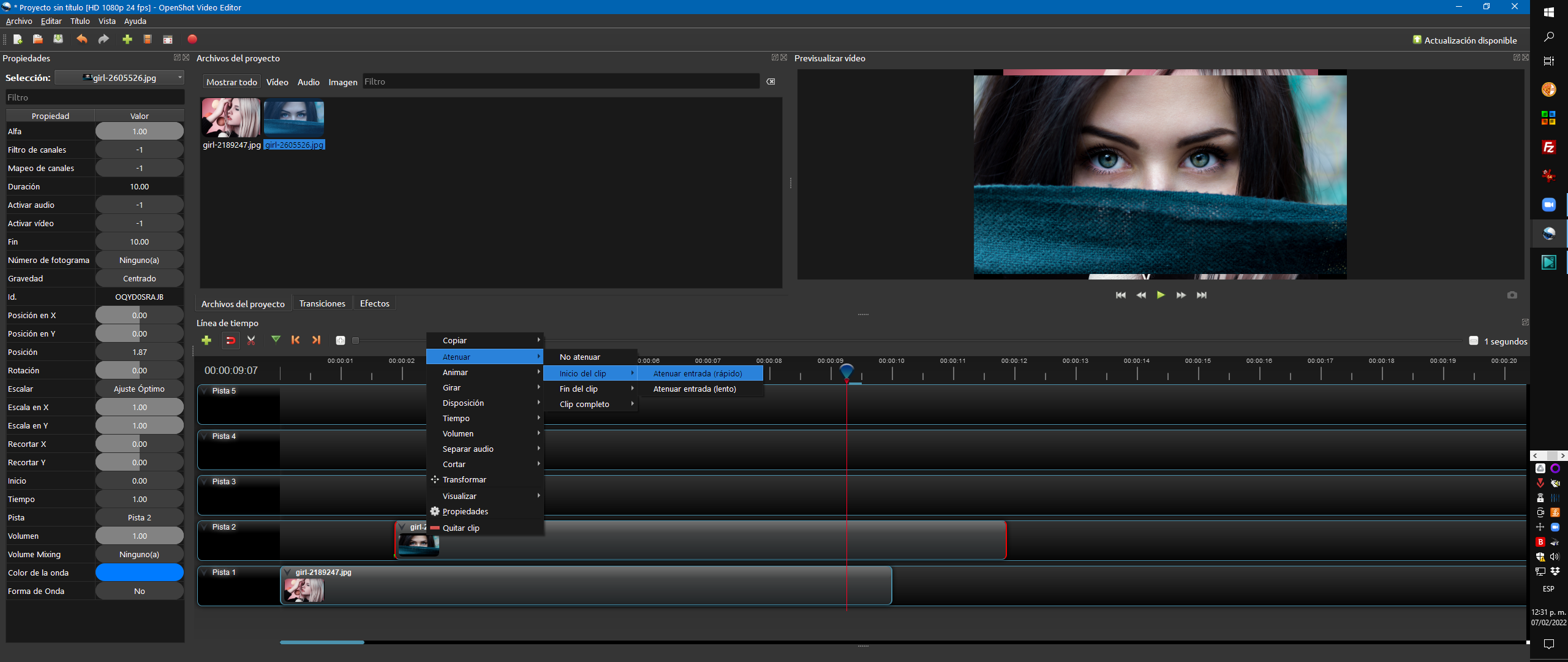Click the red Export Video button
The height and width of the screenshot is (662, 1568).
pyautogui.click(x=192, y=39)
